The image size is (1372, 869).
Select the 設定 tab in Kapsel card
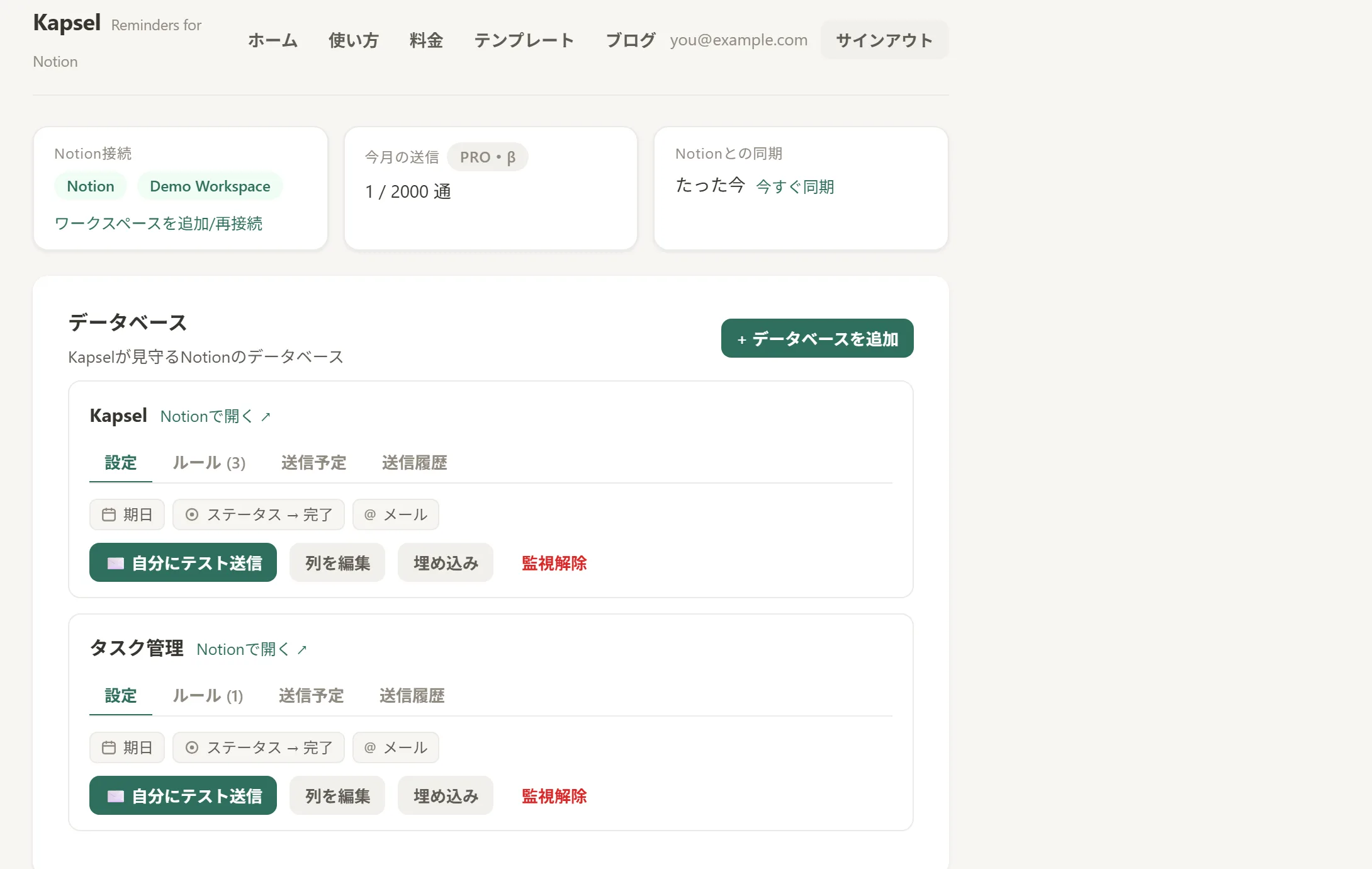121,463
